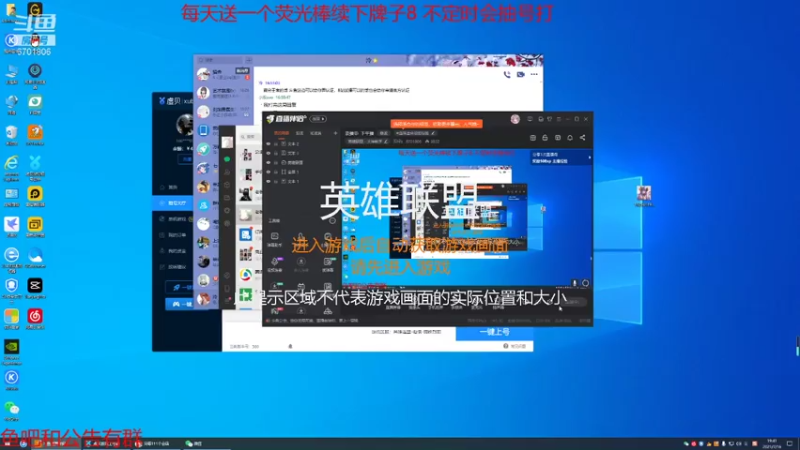Screen dimensions: 800x450
Task: Edit stream title with pencil icon
Action: [x=433, y=133]
